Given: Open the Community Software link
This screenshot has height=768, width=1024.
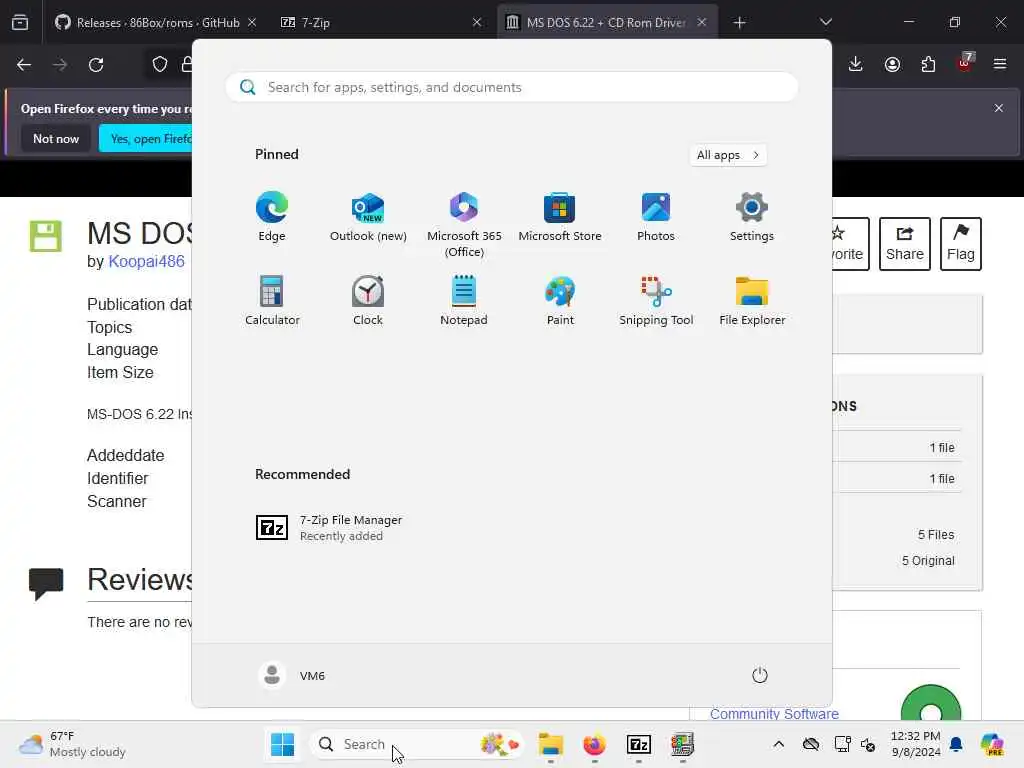Looking at the screenshot, I should pos(774,714).
